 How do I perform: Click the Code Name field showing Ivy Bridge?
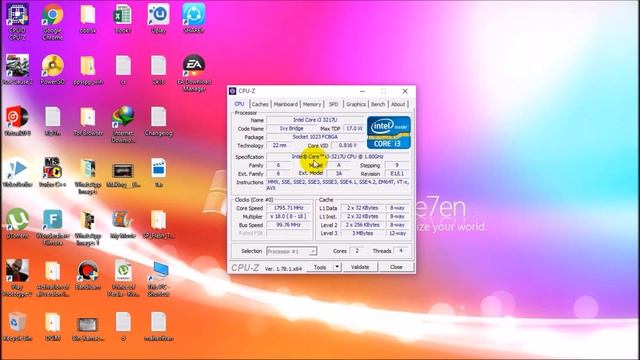291,129
